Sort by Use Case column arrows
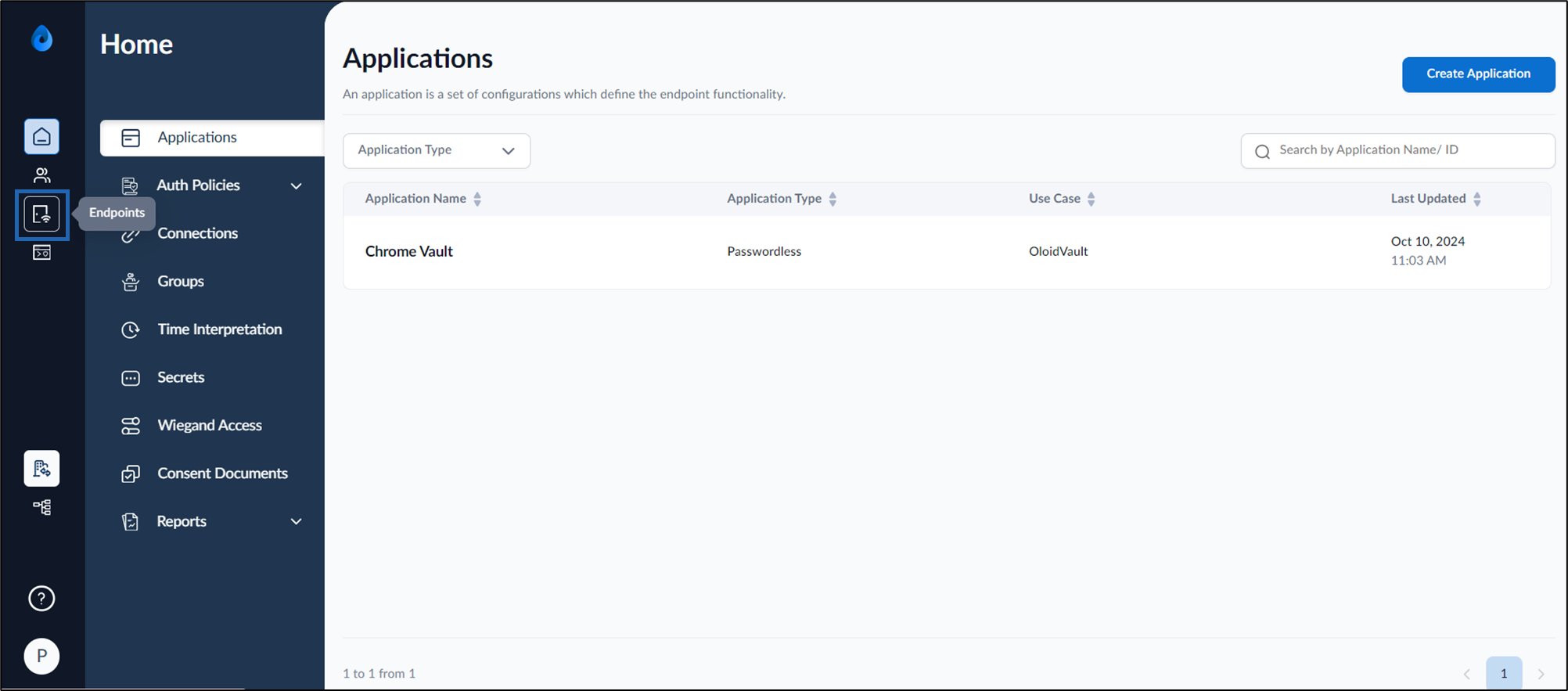Viewport: 1568px width, 691px height. pos(1091,199)
